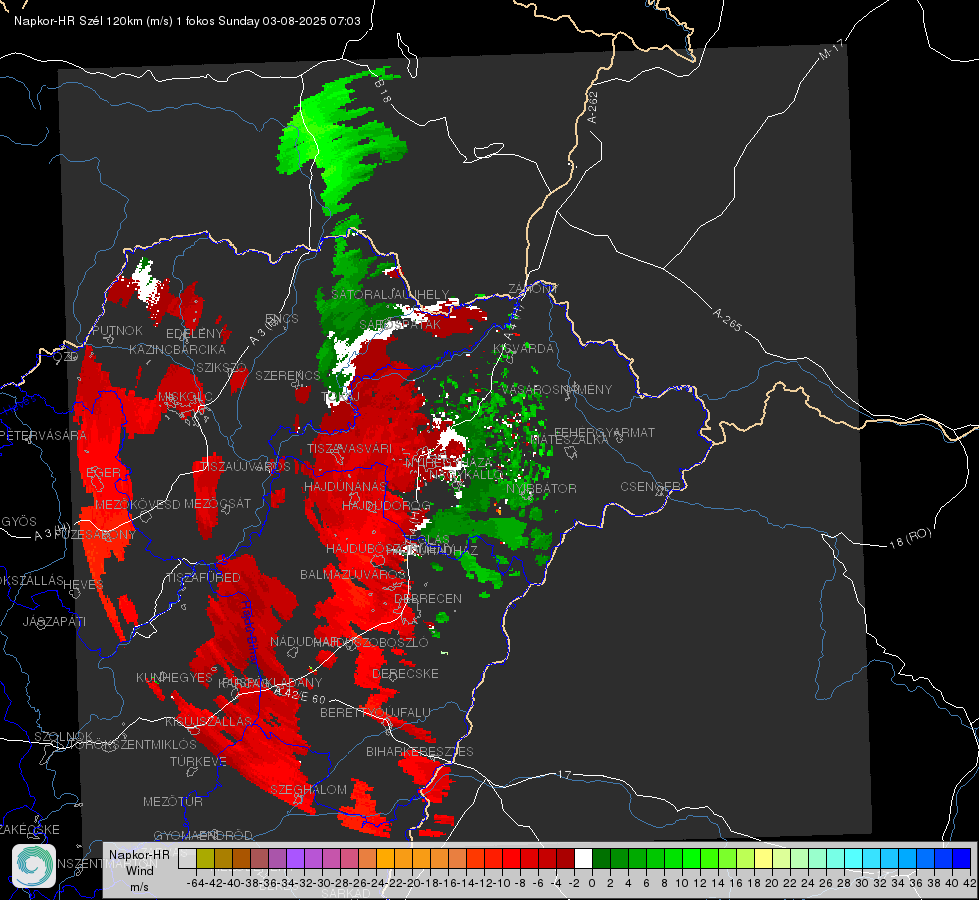This screenshot has width=979, height=900.
Task: Click the MISKOLC city label
Action: tap(185, 397)
